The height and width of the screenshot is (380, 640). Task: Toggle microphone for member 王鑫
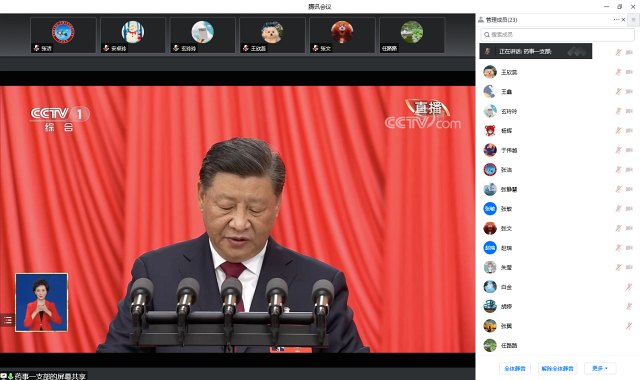[x=618, y=91]
